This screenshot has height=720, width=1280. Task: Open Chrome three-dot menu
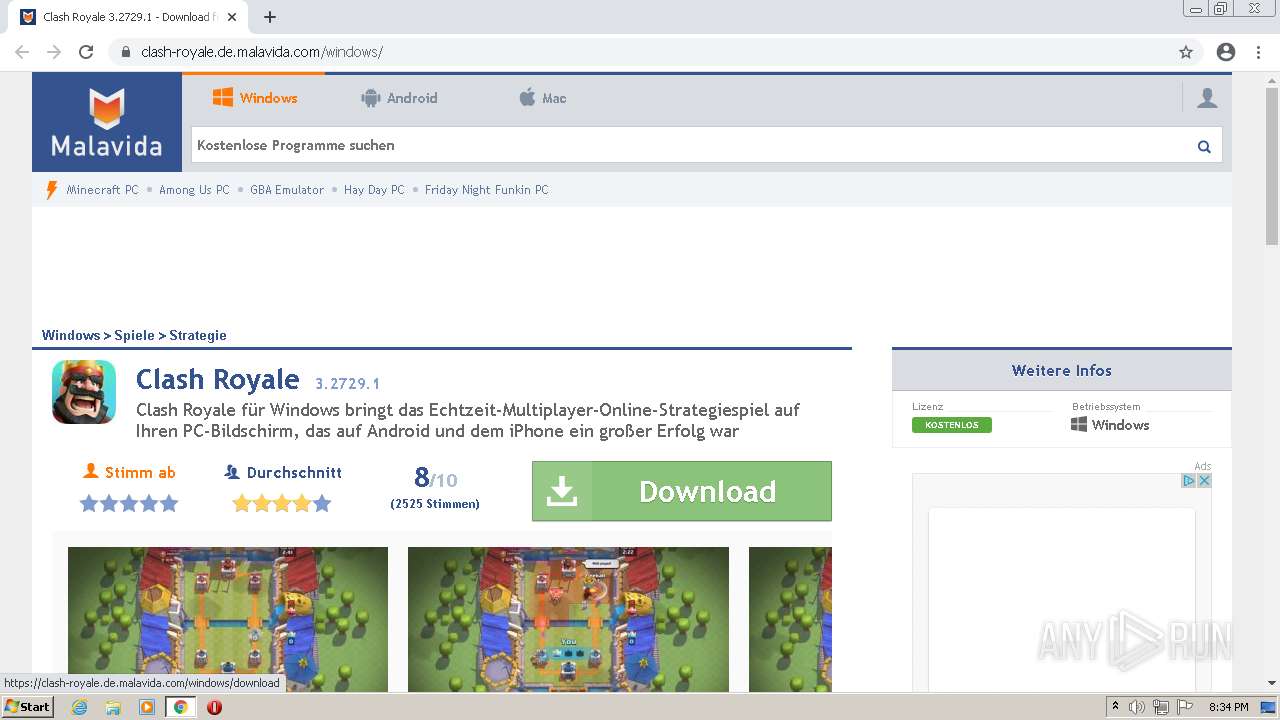[x=1258, y=52]
